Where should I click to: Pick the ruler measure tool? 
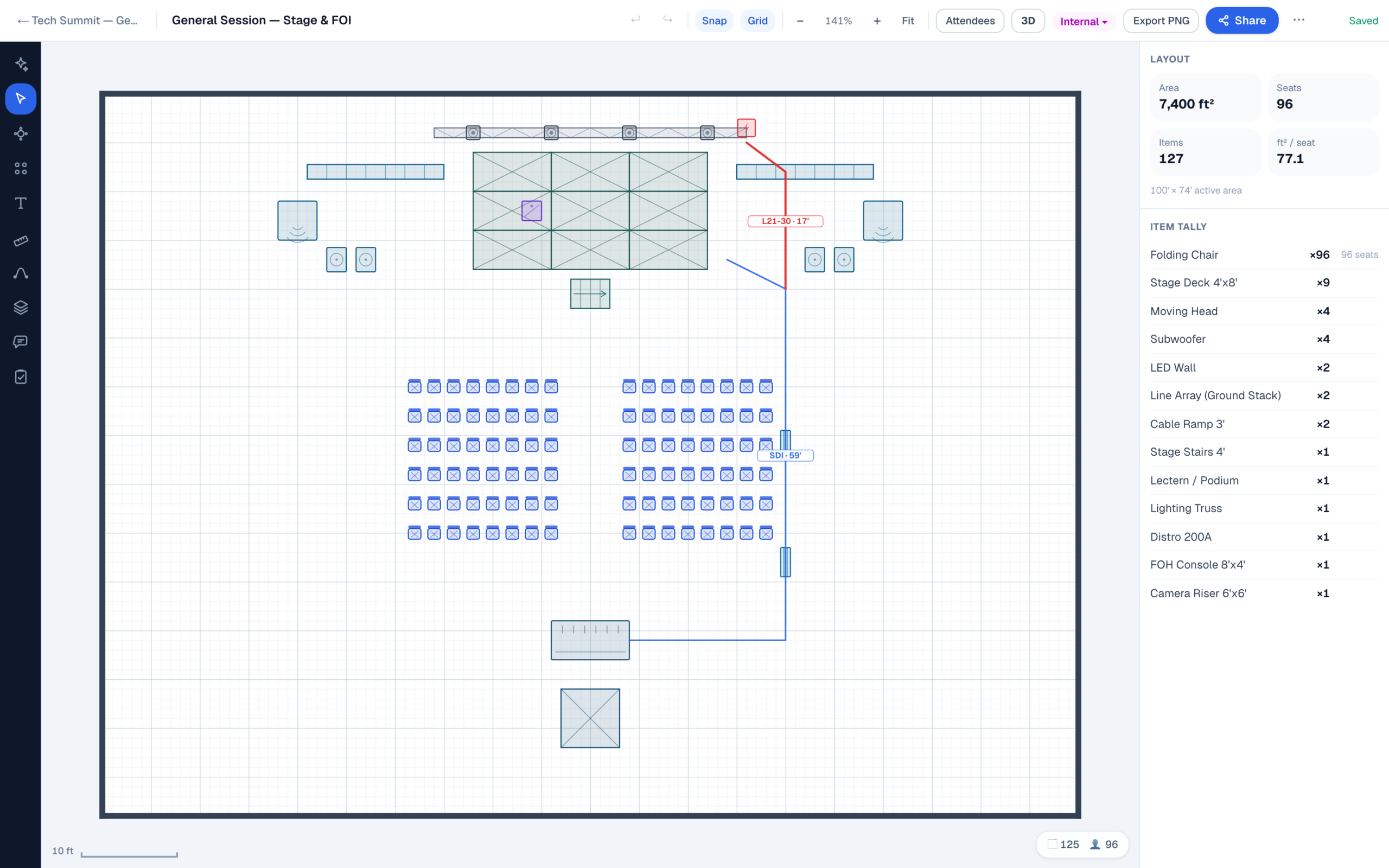[x=21, y=240]
